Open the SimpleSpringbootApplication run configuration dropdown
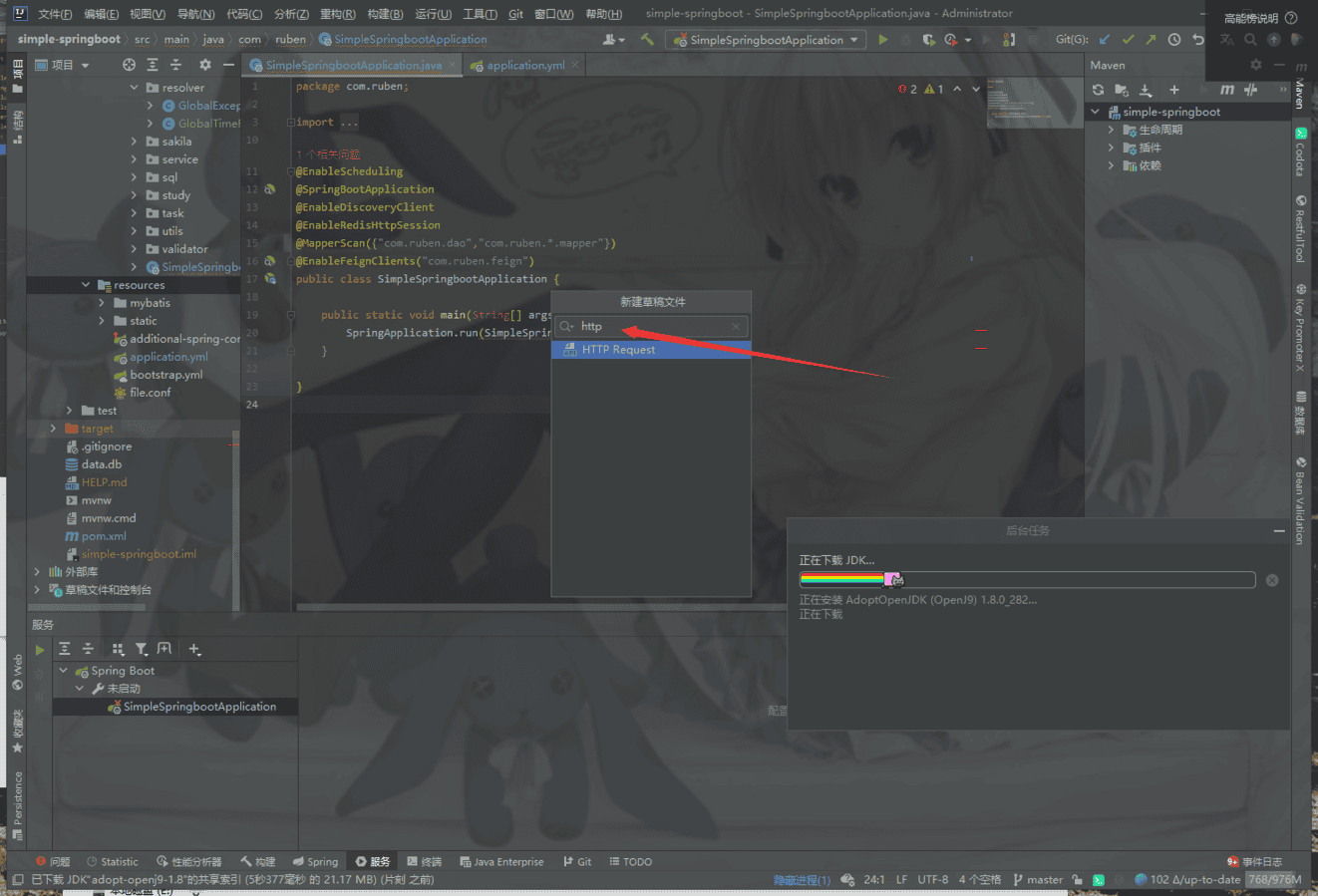 765,40
